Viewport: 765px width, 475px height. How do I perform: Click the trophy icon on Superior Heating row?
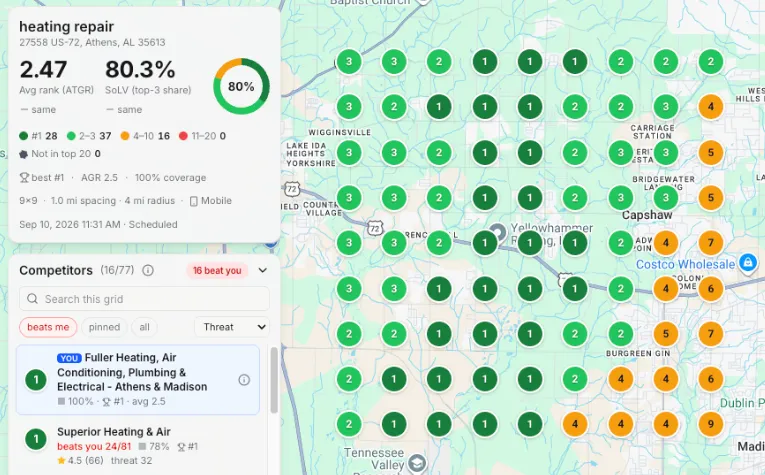point(181,447)
